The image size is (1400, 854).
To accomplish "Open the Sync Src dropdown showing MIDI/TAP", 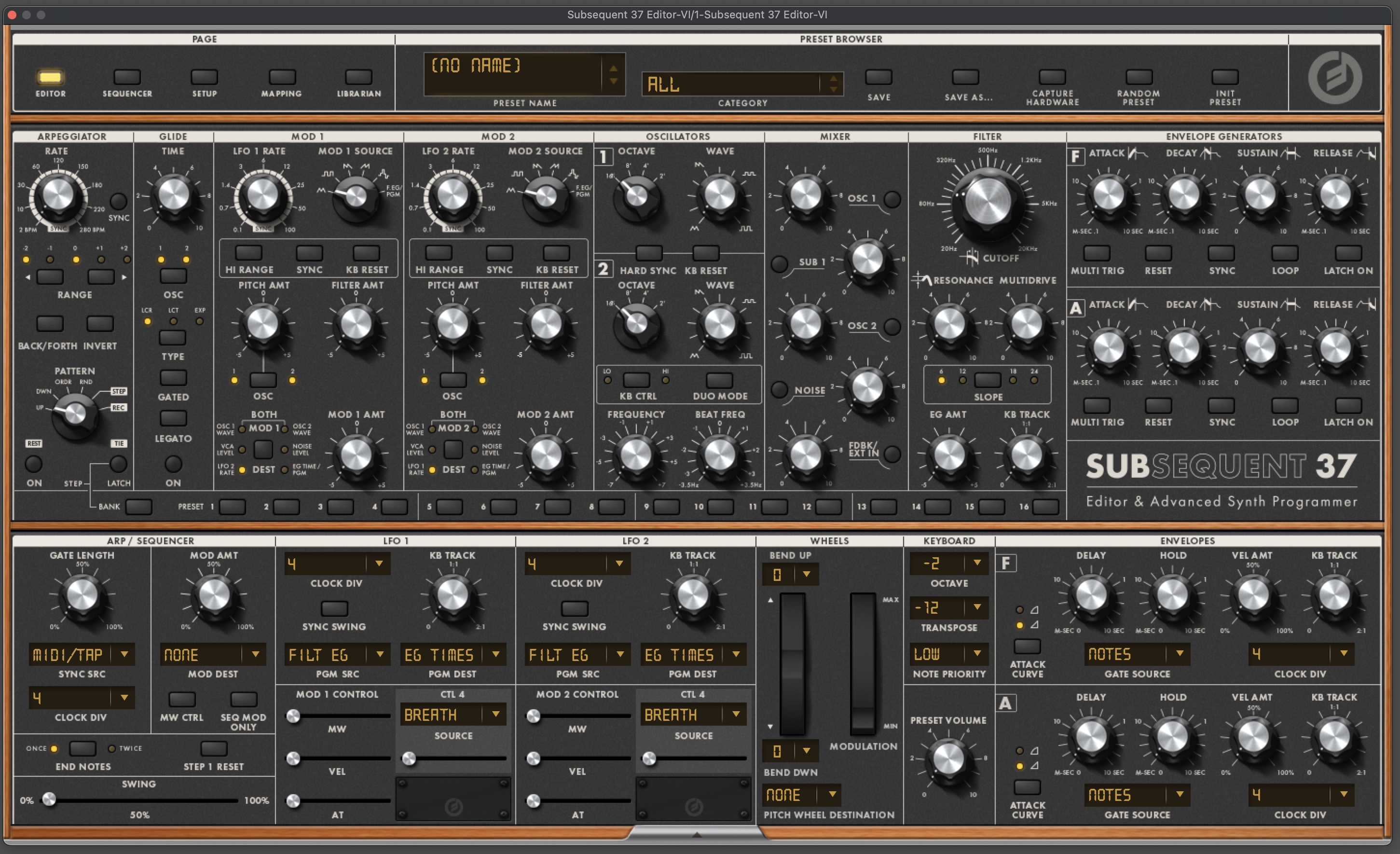I will click(82, 655).
